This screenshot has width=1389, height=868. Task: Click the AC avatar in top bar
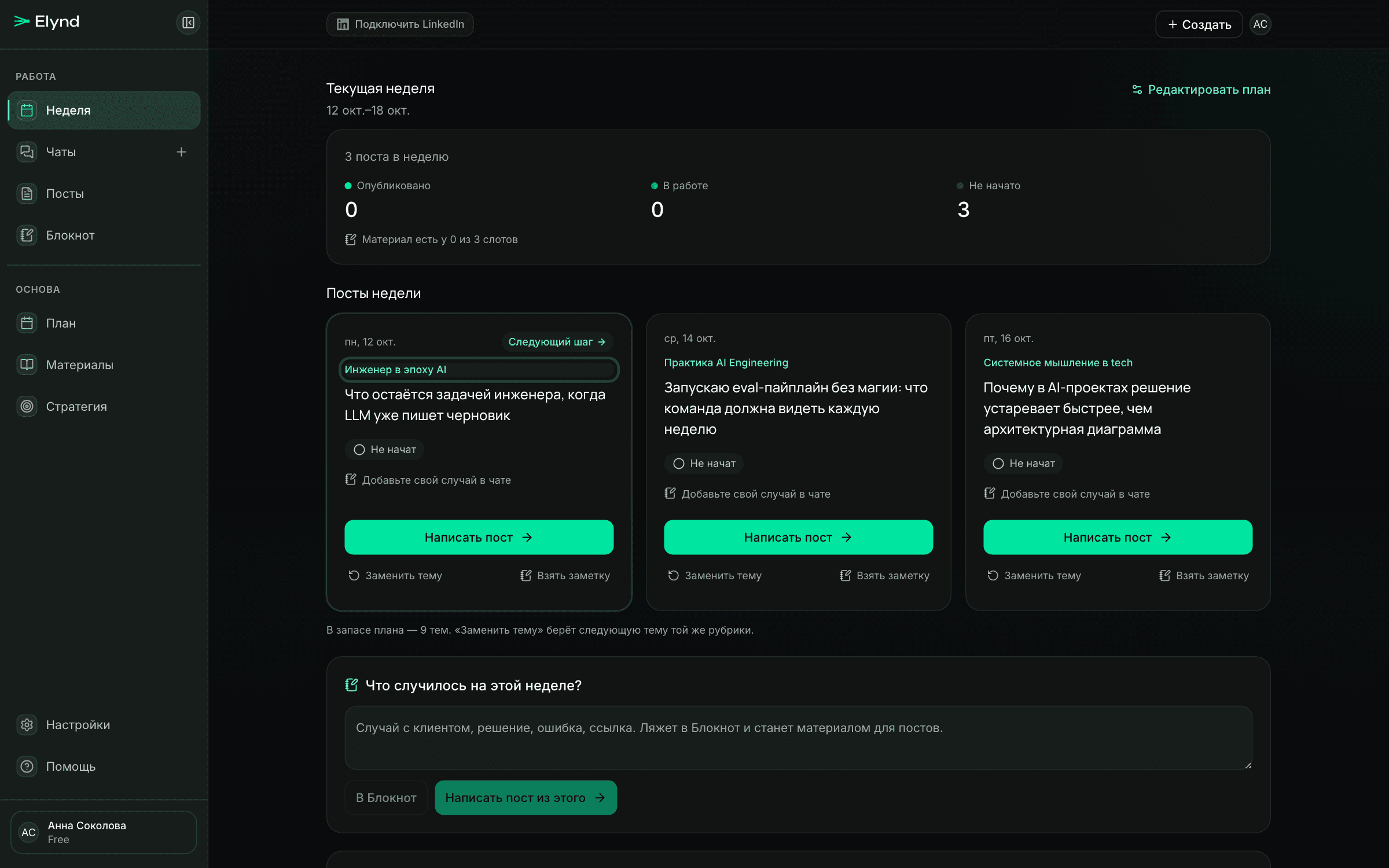click(1260, 24)
